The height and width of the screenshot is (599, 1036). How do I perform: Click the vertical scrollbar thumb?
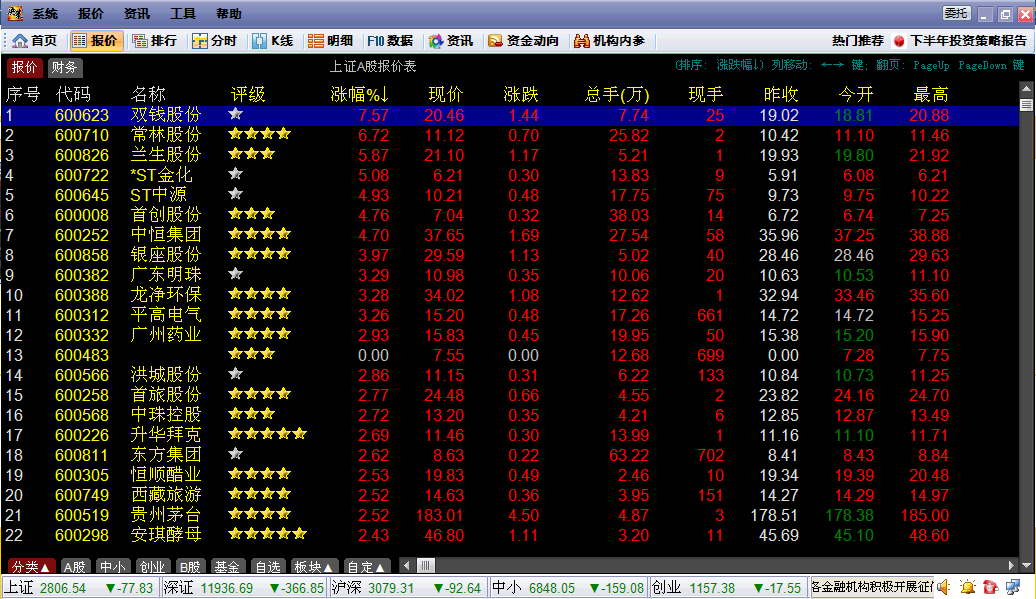1026,104
